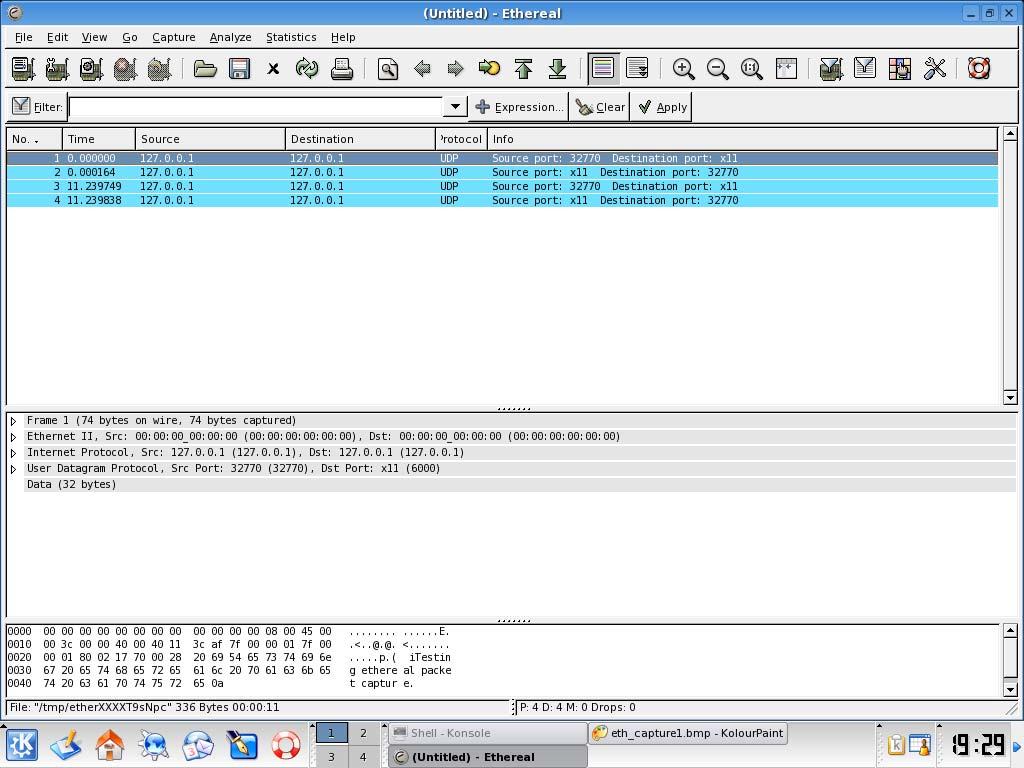Zoom out of packet text
This screenshot has width=1024, height=768.
717,69
